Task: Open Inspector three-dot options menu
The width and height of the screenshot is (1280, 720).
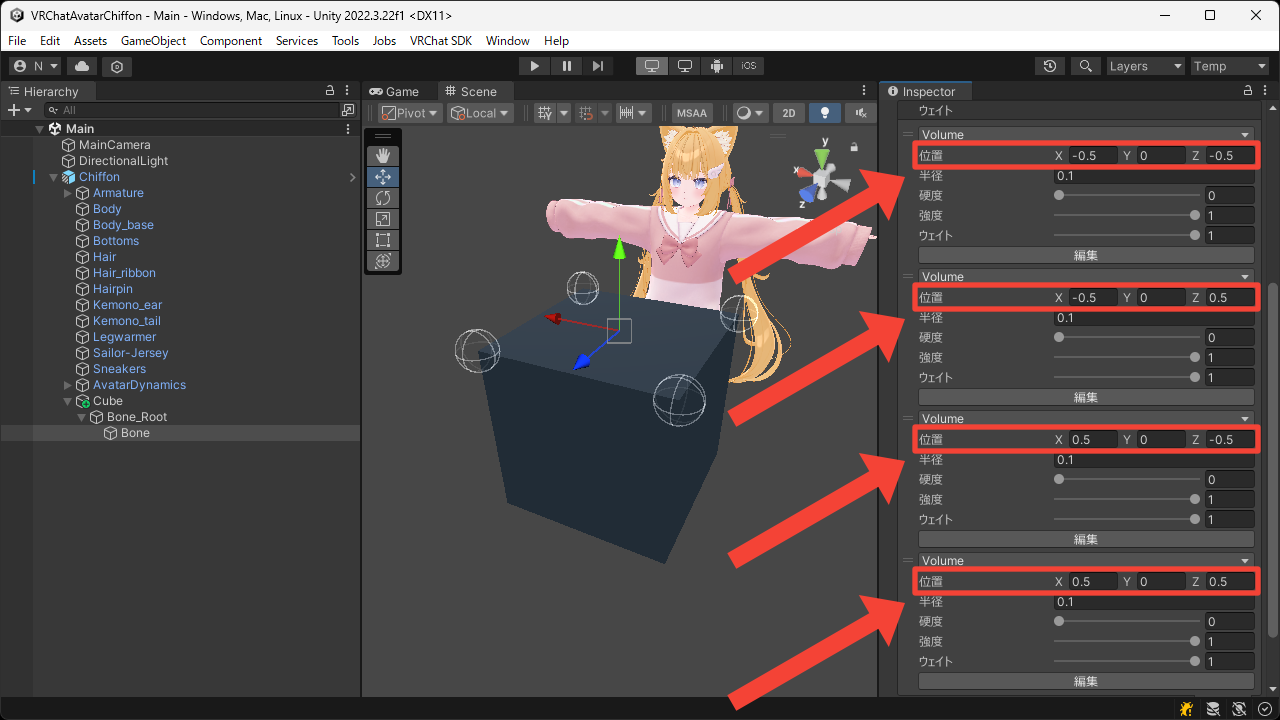Action: [x=1265, y=91]
